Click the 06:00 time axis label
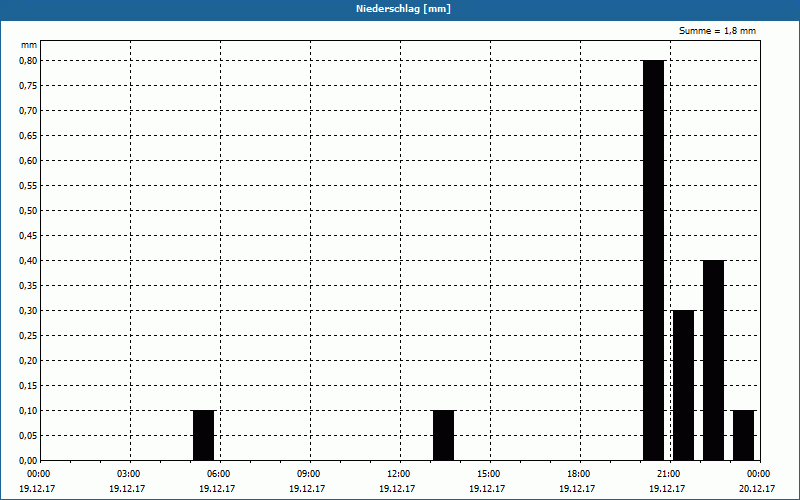The width and height of the screenshot is (800, 500). (218, 474)
